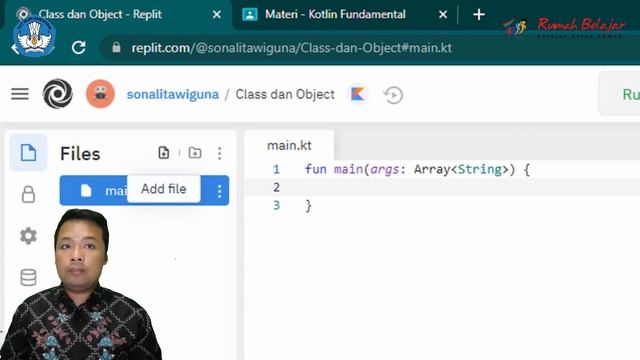Open the sonalitawiguna profile link
This screenshot has height=360, width=640.
click(x=173, y=94)
